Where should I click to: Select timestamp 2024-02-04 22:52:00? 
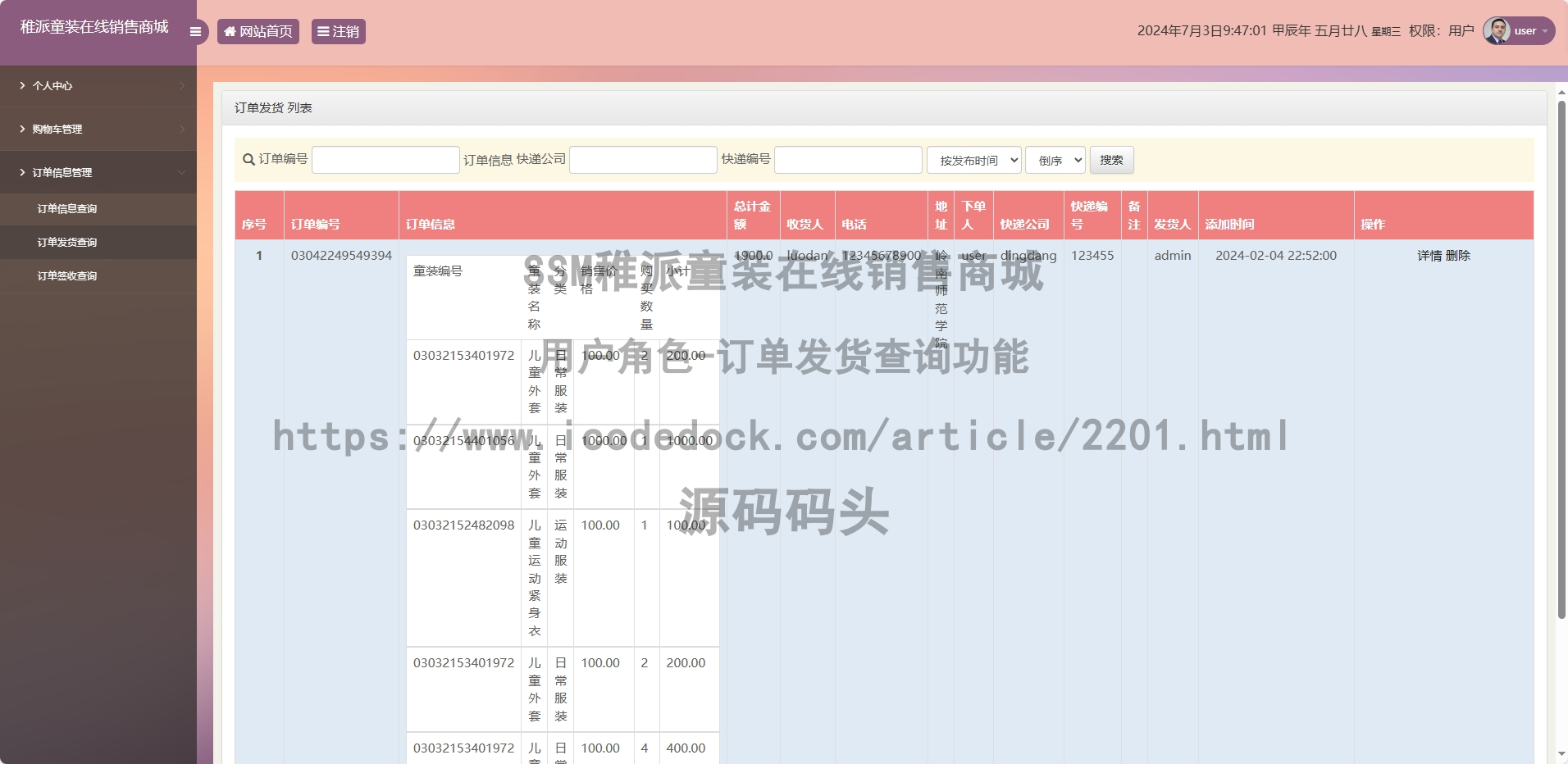click(x=1276, y=256)
